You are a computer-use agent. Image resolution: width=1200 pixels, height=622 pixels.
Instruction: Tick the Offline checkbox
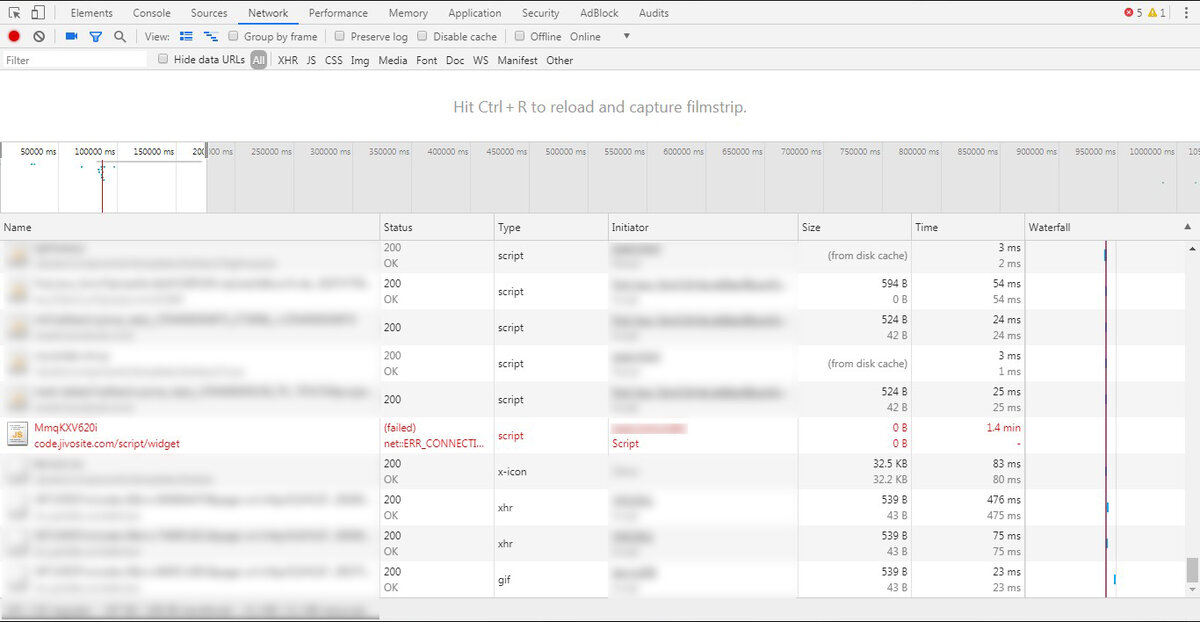point(519,36)
